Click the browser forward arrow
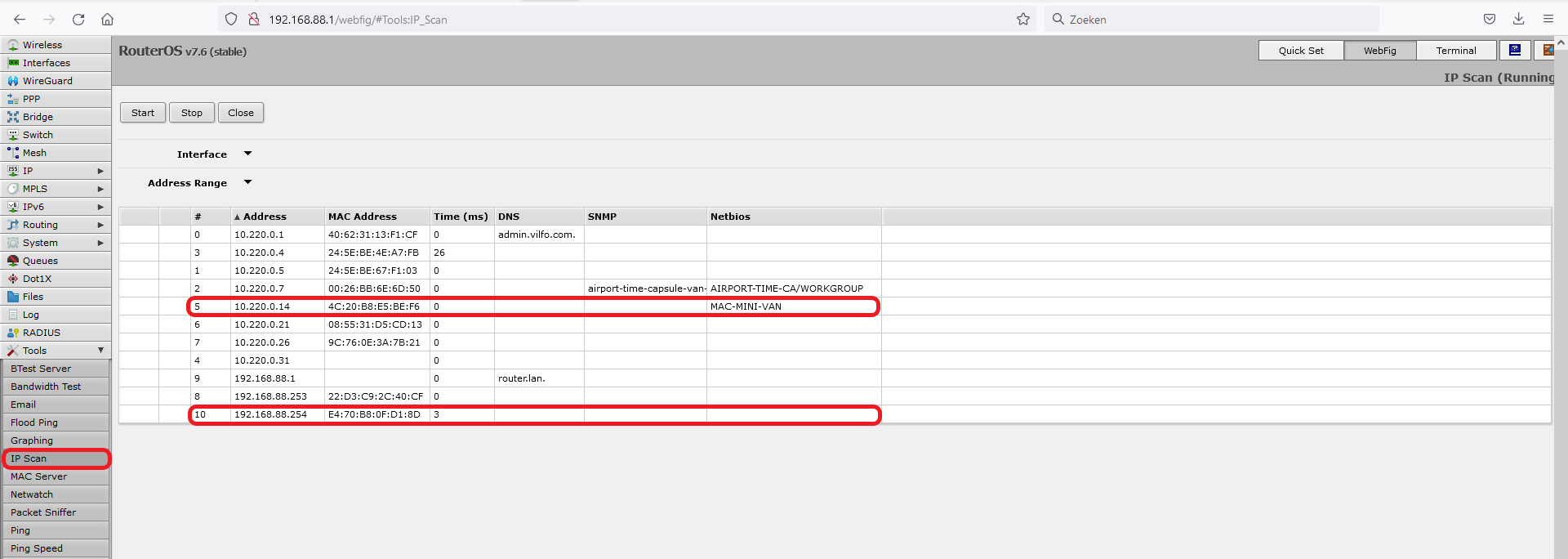The width and height of the screenshot is (1568, 559). click(49, 19)
